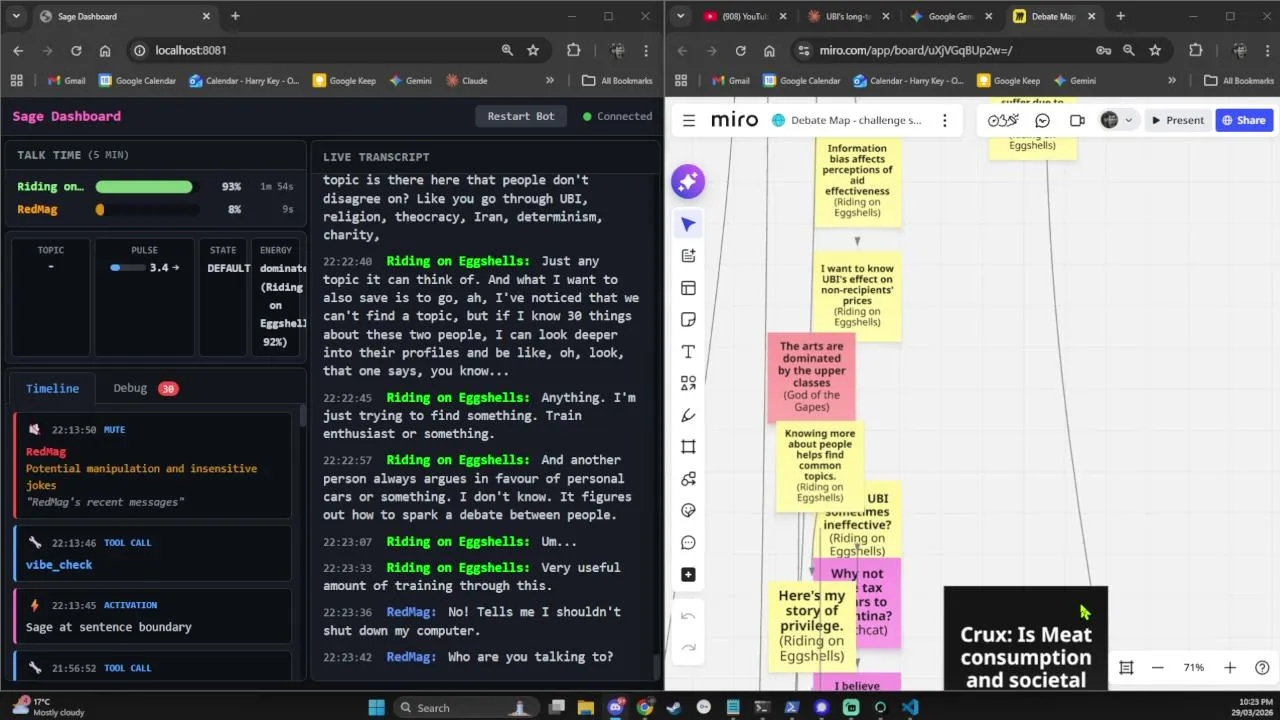This screenshot has width=1280, height=720.
Task: Click 'Connected' status indicator
Action: coord(617,116)
